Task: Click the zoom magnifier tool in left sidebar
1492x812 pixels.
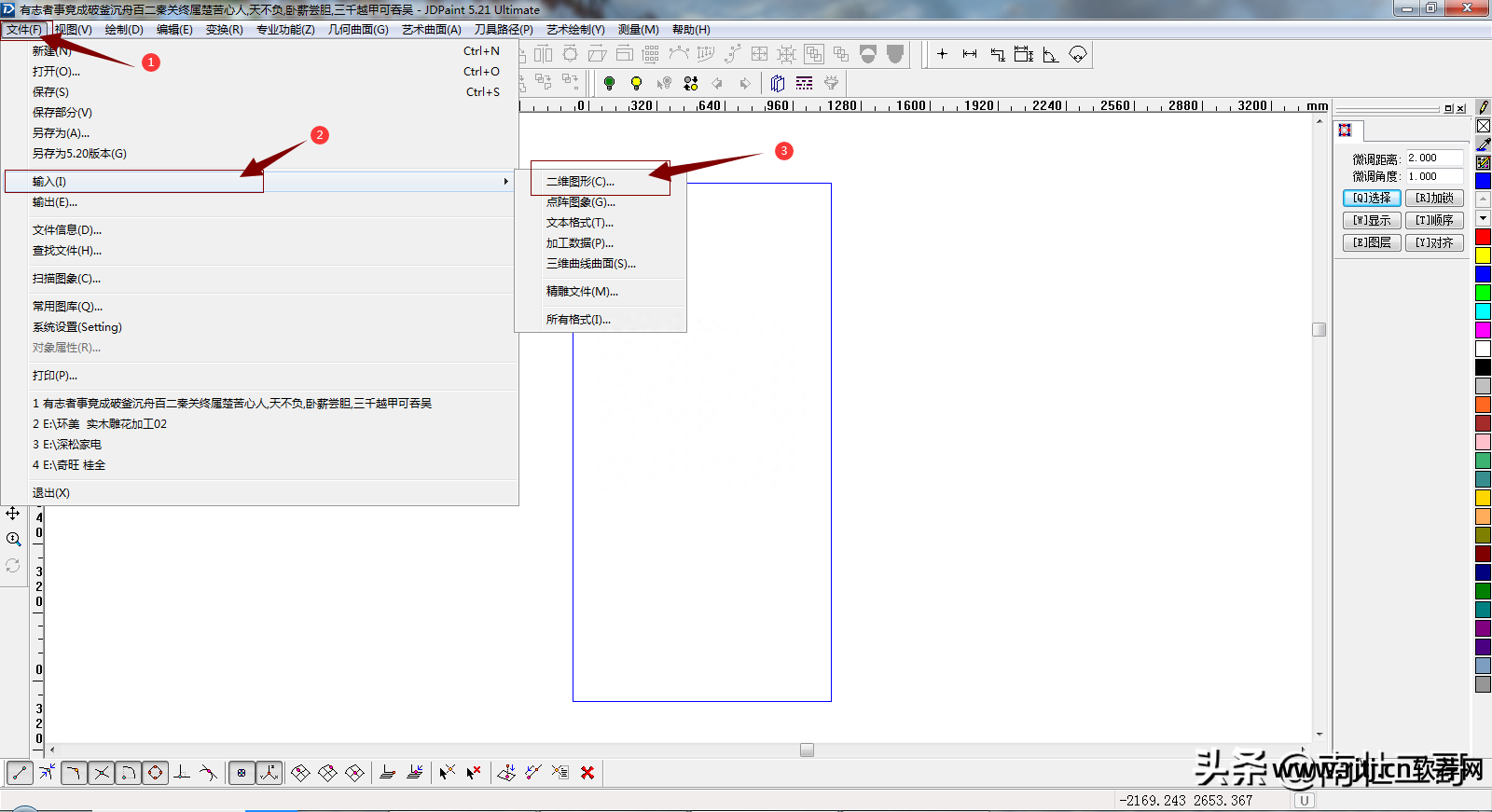Action: [13, 539]
